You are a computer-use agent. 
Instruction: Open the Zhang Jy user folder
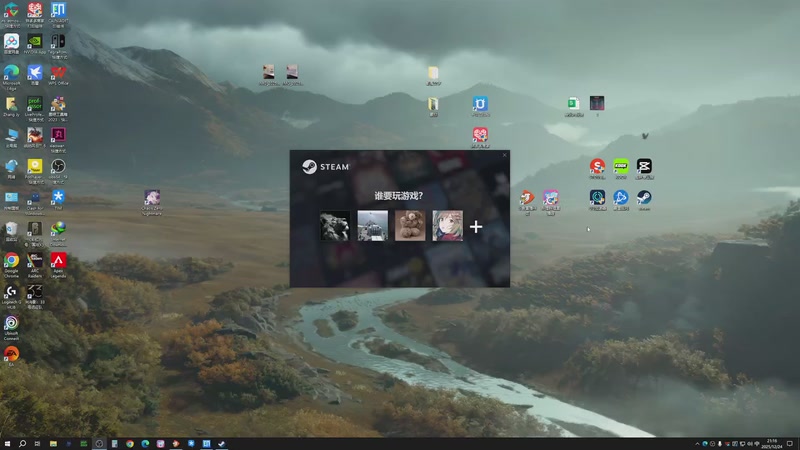[11, 107]
